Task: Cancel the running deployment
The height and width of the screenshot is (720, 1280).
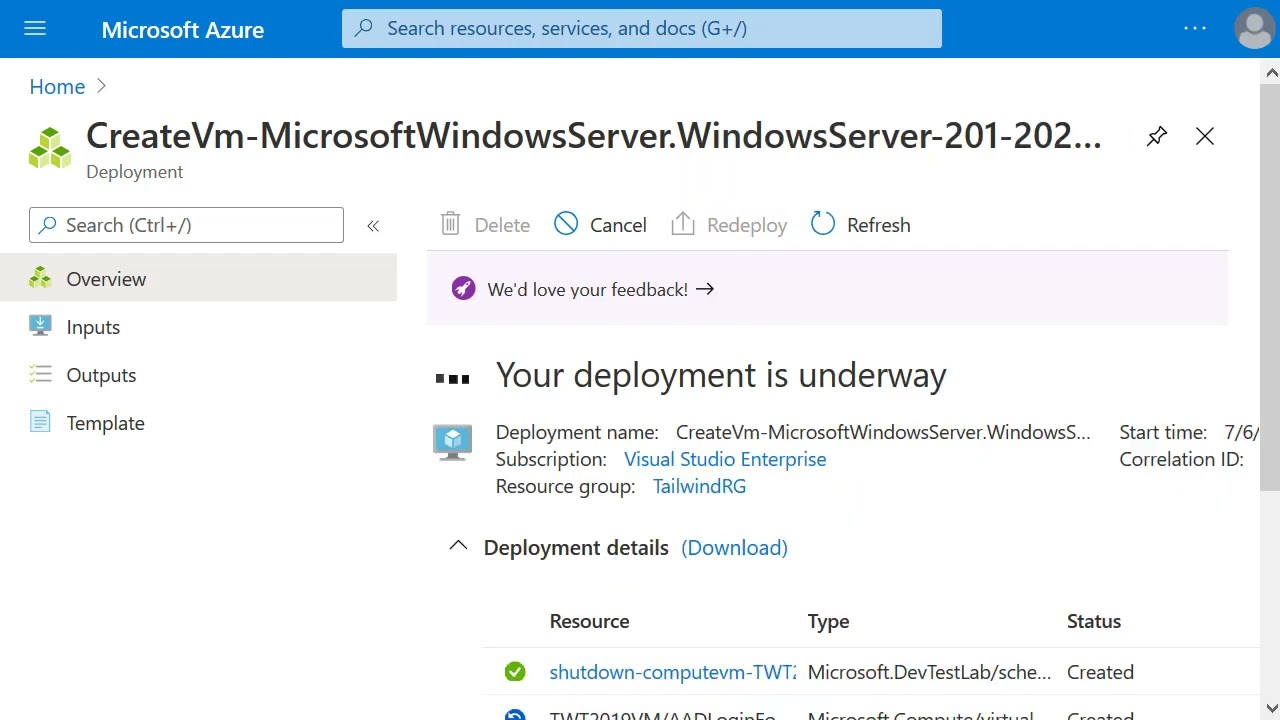Action: tap(600, 224)
